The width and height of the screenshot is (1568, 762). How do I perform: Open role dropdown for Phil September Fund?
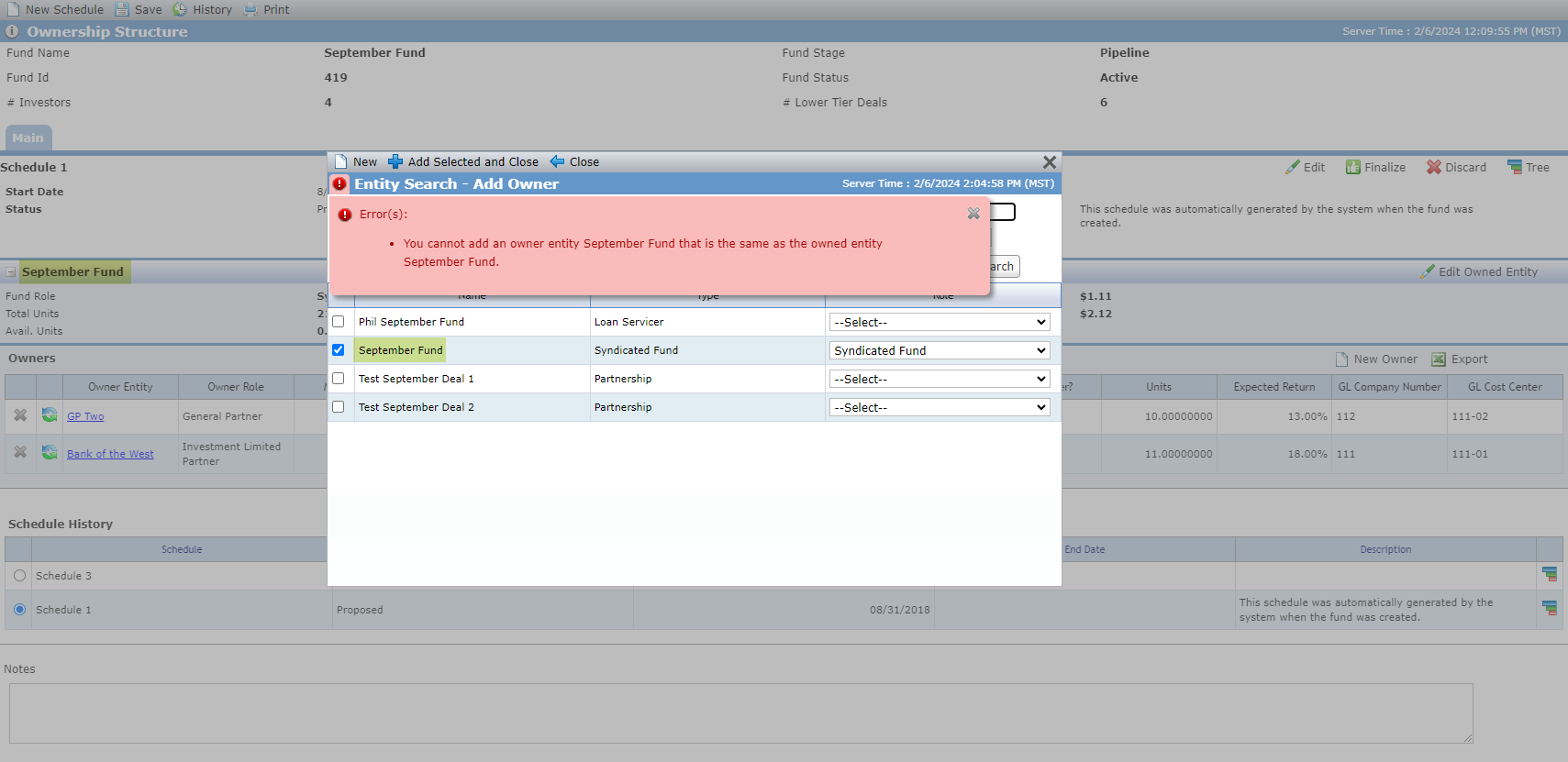click(940, 322)
